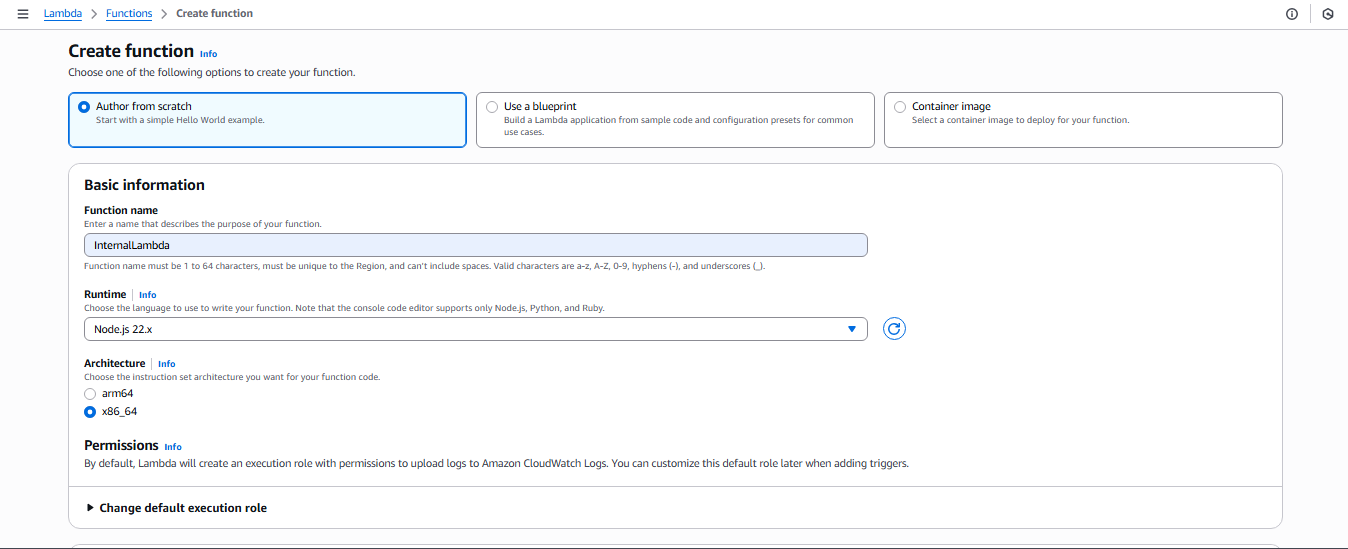The image size is (1348, 549).
Task: Choose x86_64 architecture
Action: [90, 412]
